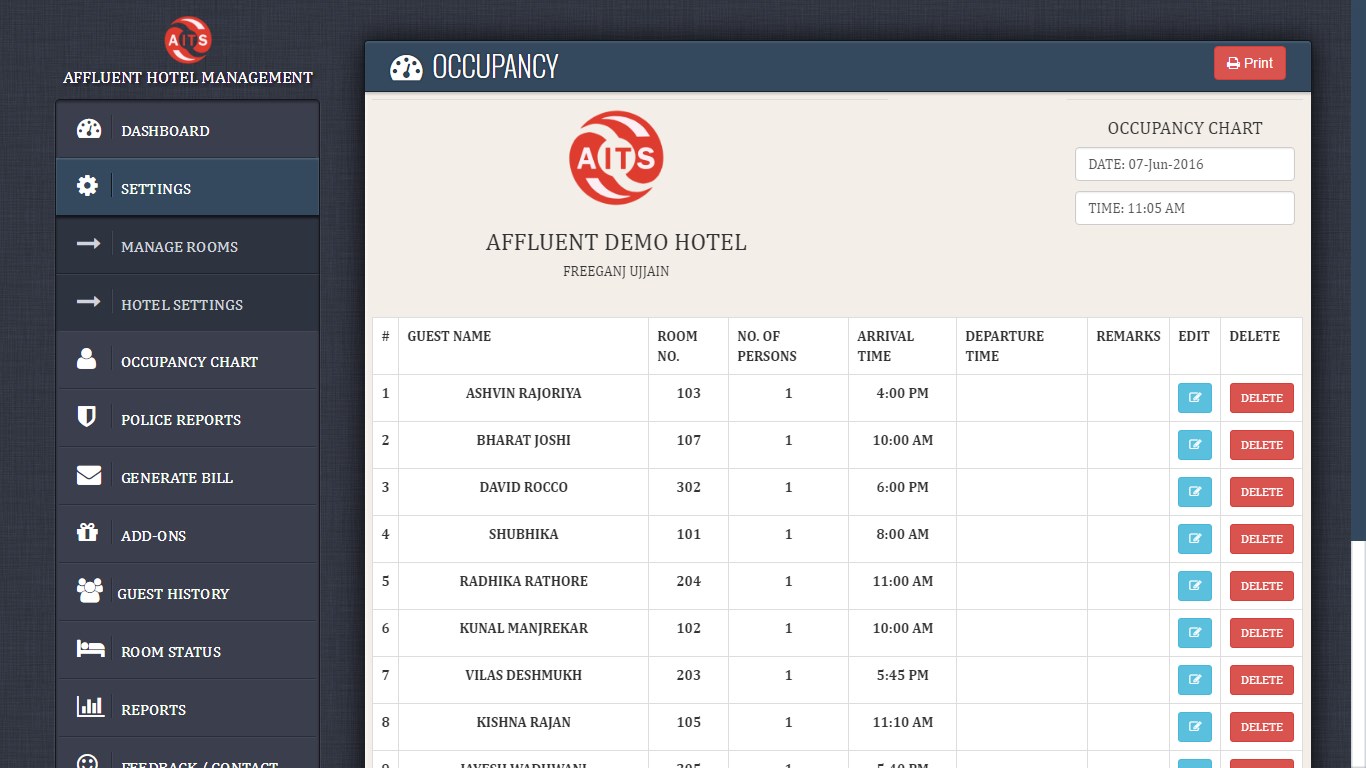Open the Settings menu item
Screen dimensions: 1366x768
click(188, 187)
